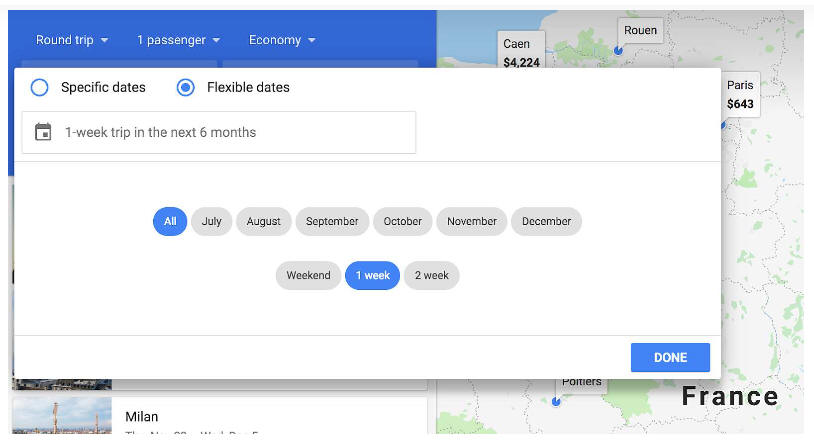Select the Flexible dates radio button

[x=185, y=87]
